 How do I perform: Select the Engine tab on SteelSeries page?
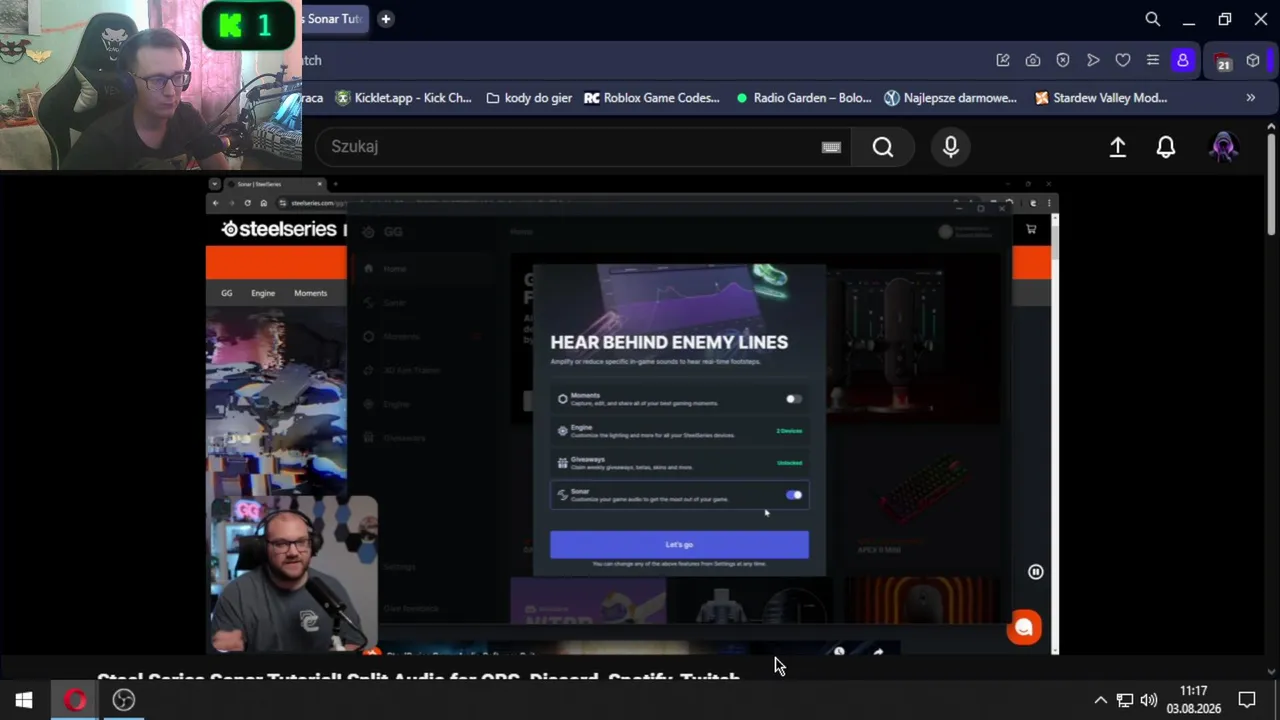click(263, 293)
